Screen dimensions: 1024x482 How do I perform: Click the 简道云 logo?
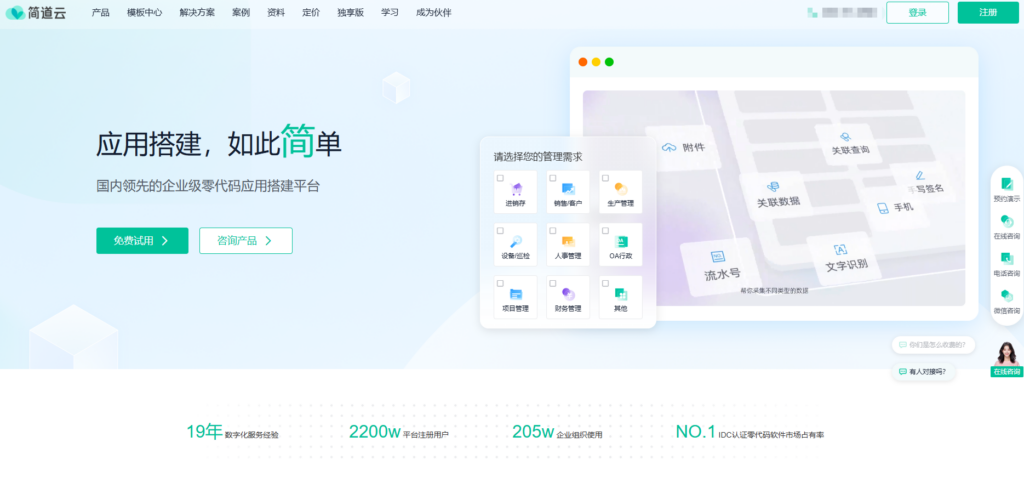point(36,12)
